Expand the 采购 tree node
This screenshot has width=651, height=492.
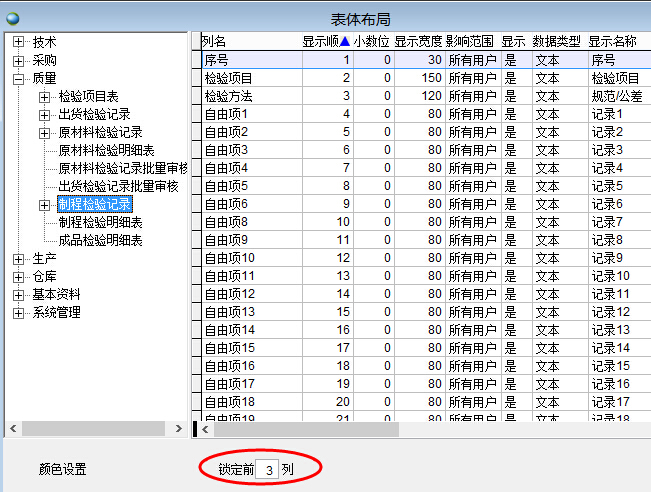tap(19, 60)
